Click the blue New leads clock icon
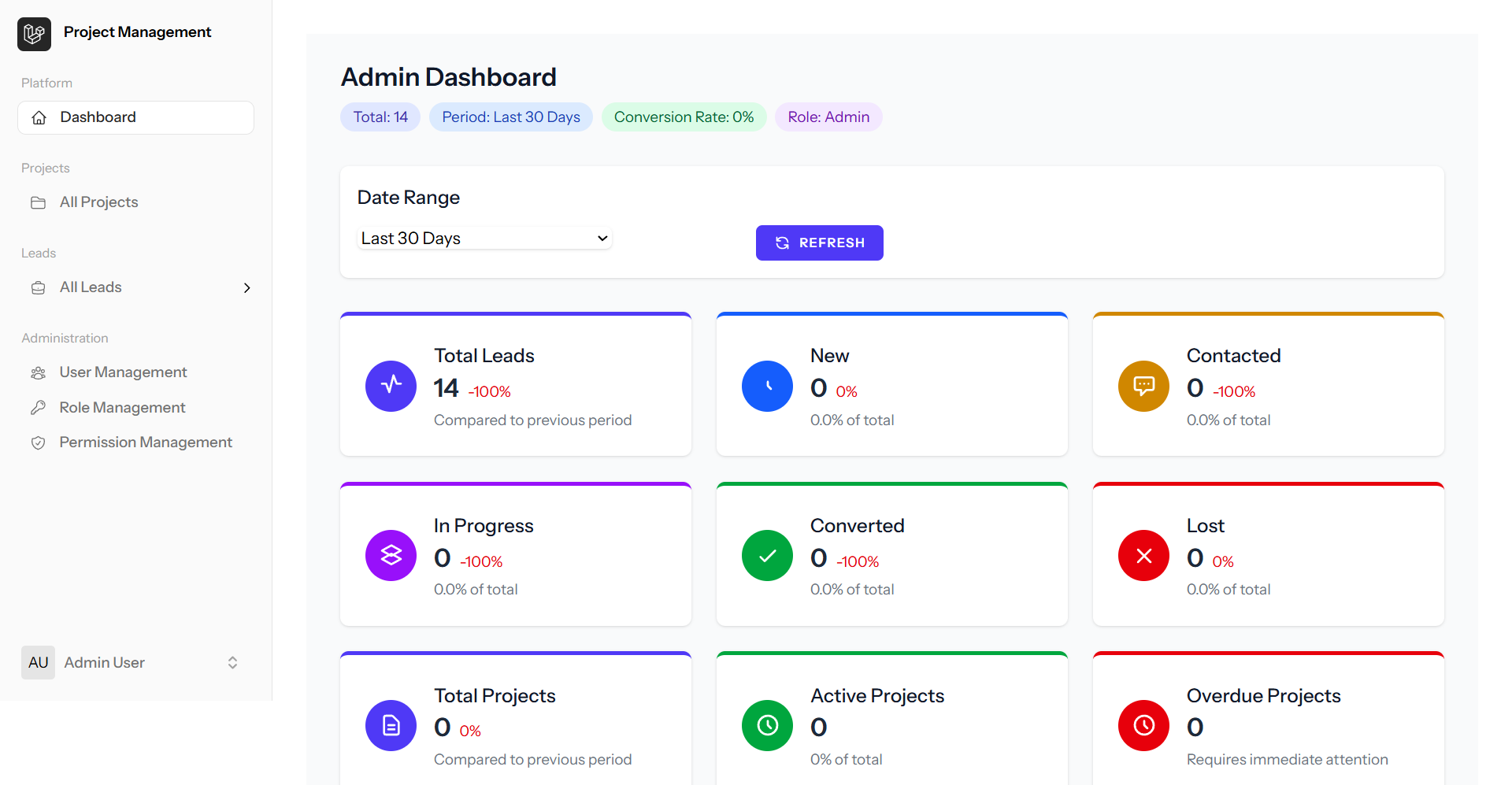 click(x=767, y=386)
